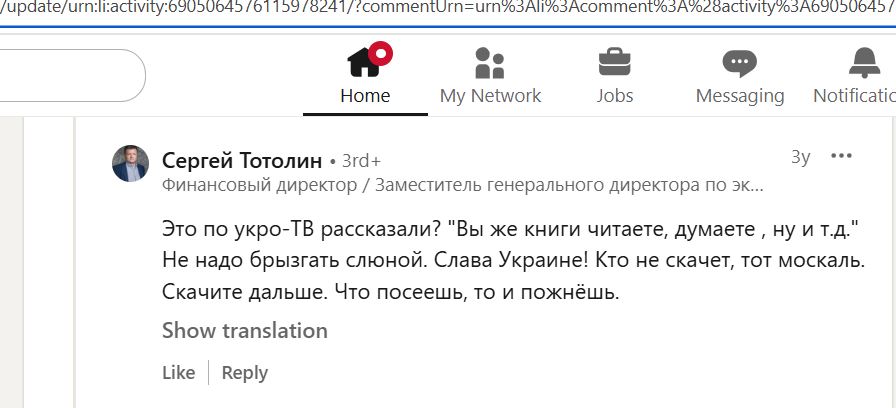Reply to Сергей Тотолин's comment
The width and height of the screenshot is (896, 408).
coord(245,373)
